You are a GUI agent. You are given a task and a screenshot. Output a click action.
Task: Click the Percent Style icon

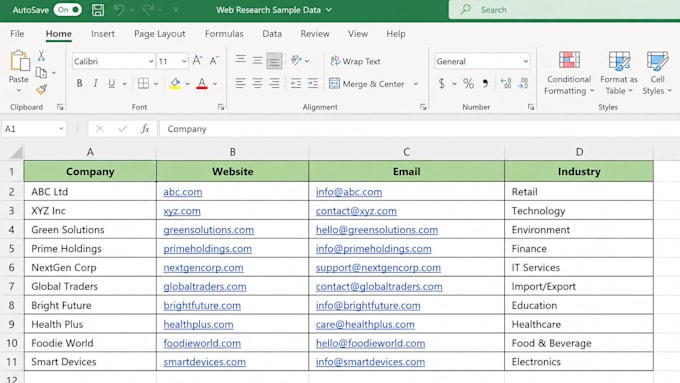click(468, 83)
